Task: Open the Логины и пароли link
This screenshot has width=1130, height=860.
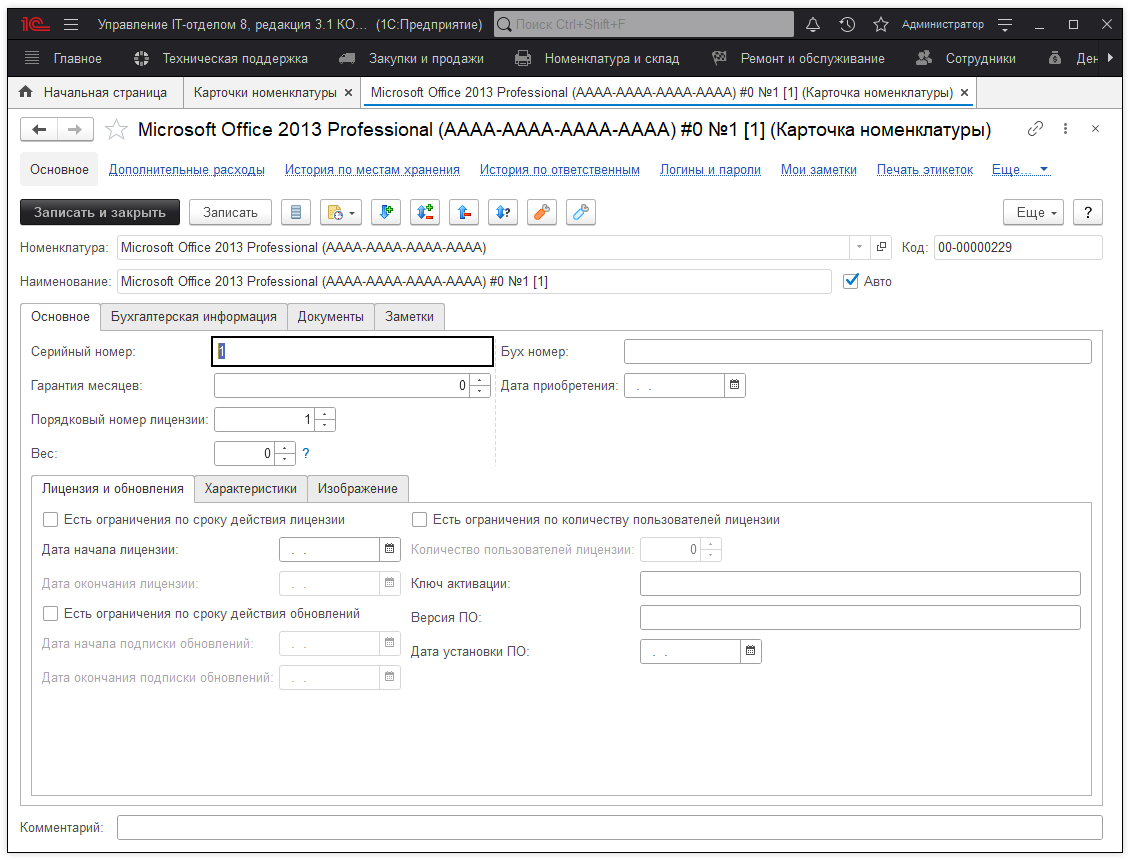Action: pyautogui.click(x=710, y=170)
